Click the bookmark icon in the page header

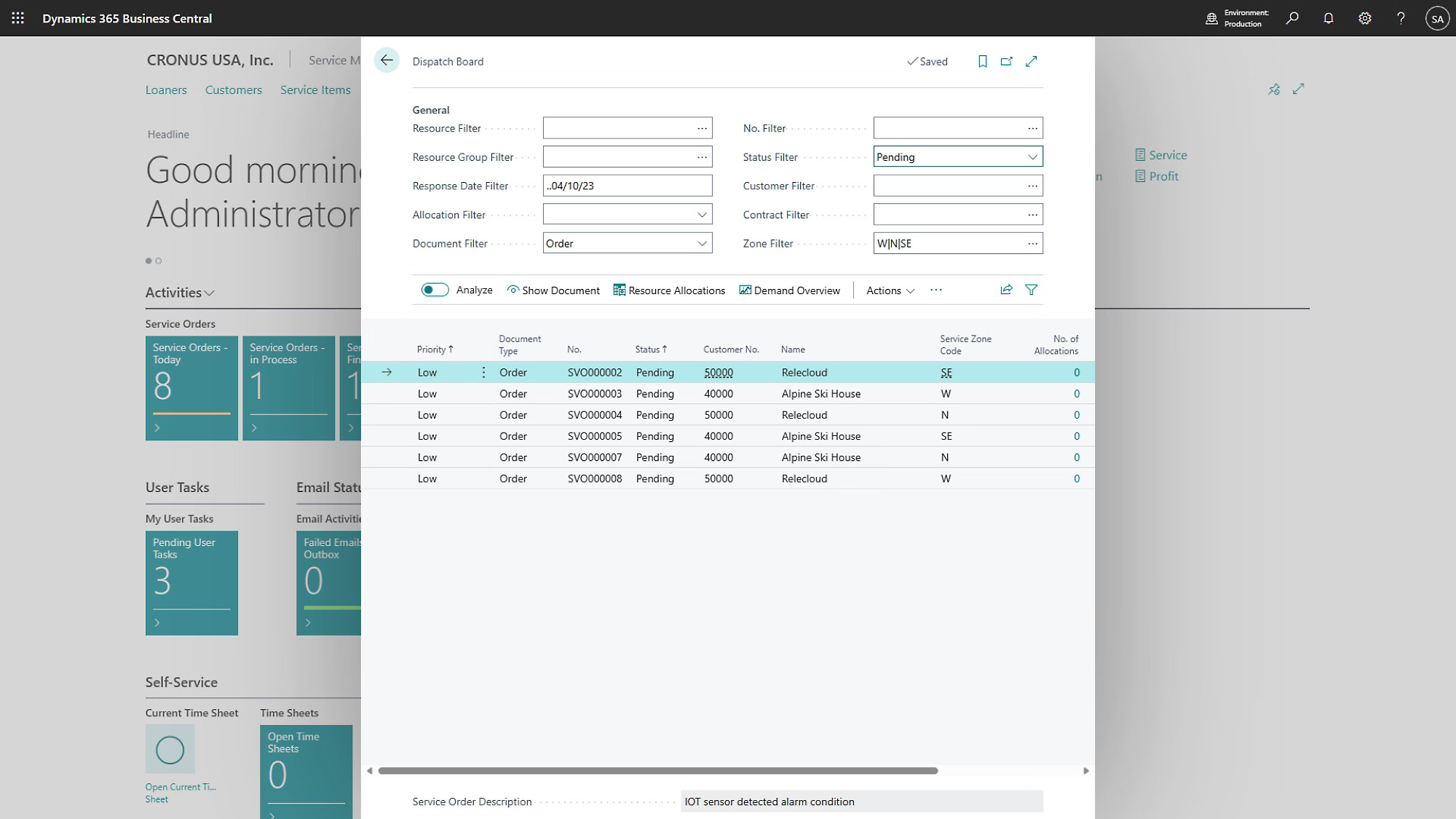tap(982, 61)
